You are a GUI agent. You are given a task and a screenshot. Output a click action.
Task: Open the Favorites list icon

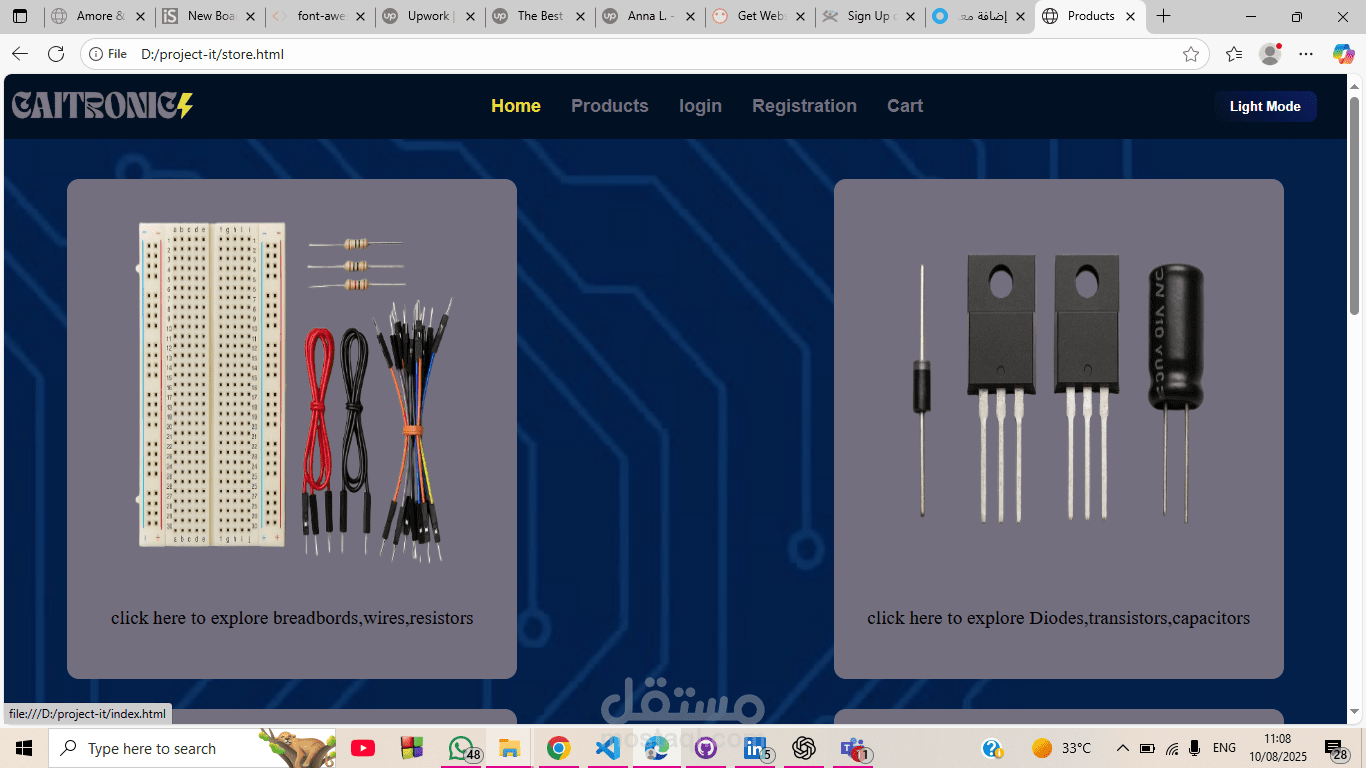(x=1234, y=54)
